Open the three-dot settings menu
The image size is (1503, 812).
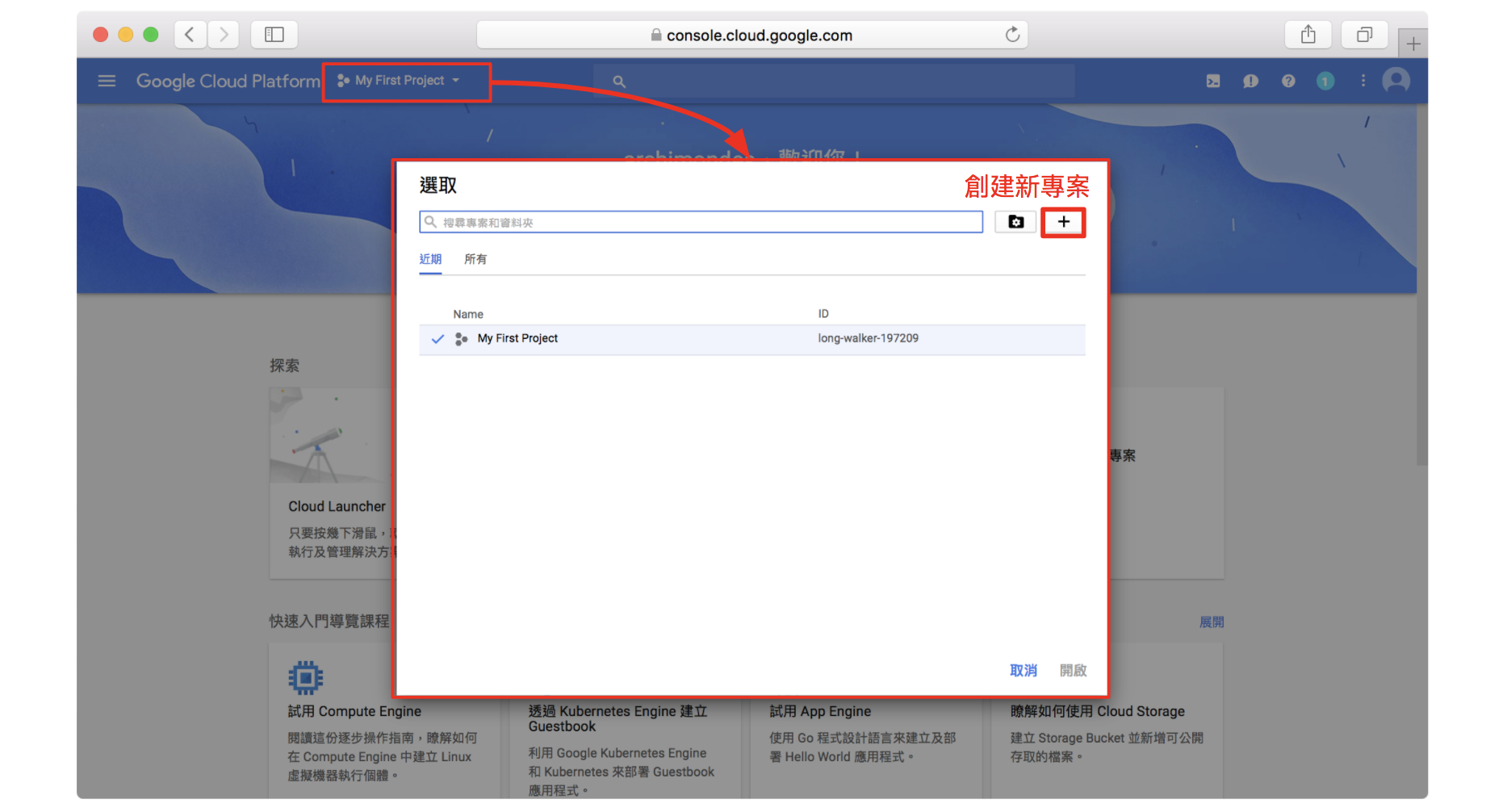[x=1363, y=81]
